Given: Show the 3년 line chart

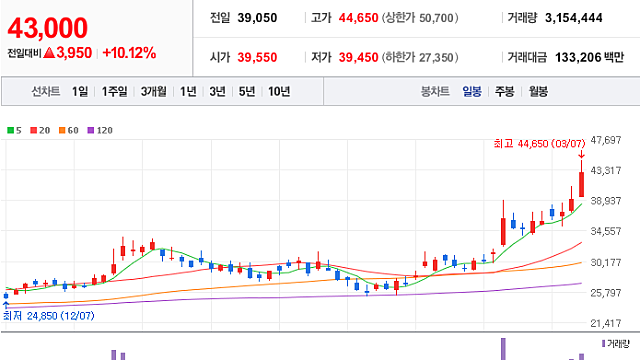Looking at the screenshot, I should coord(218,91).
